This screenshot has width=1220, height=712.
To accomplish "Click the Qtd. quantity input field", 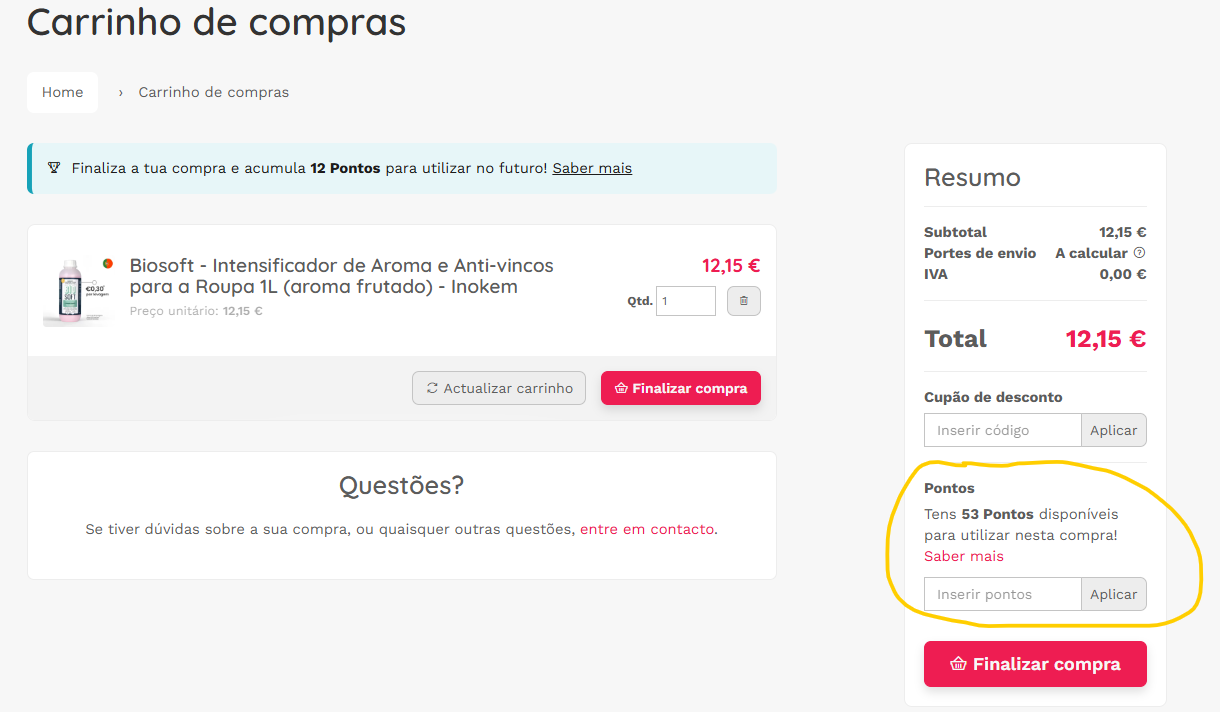I will coord(685,300).
